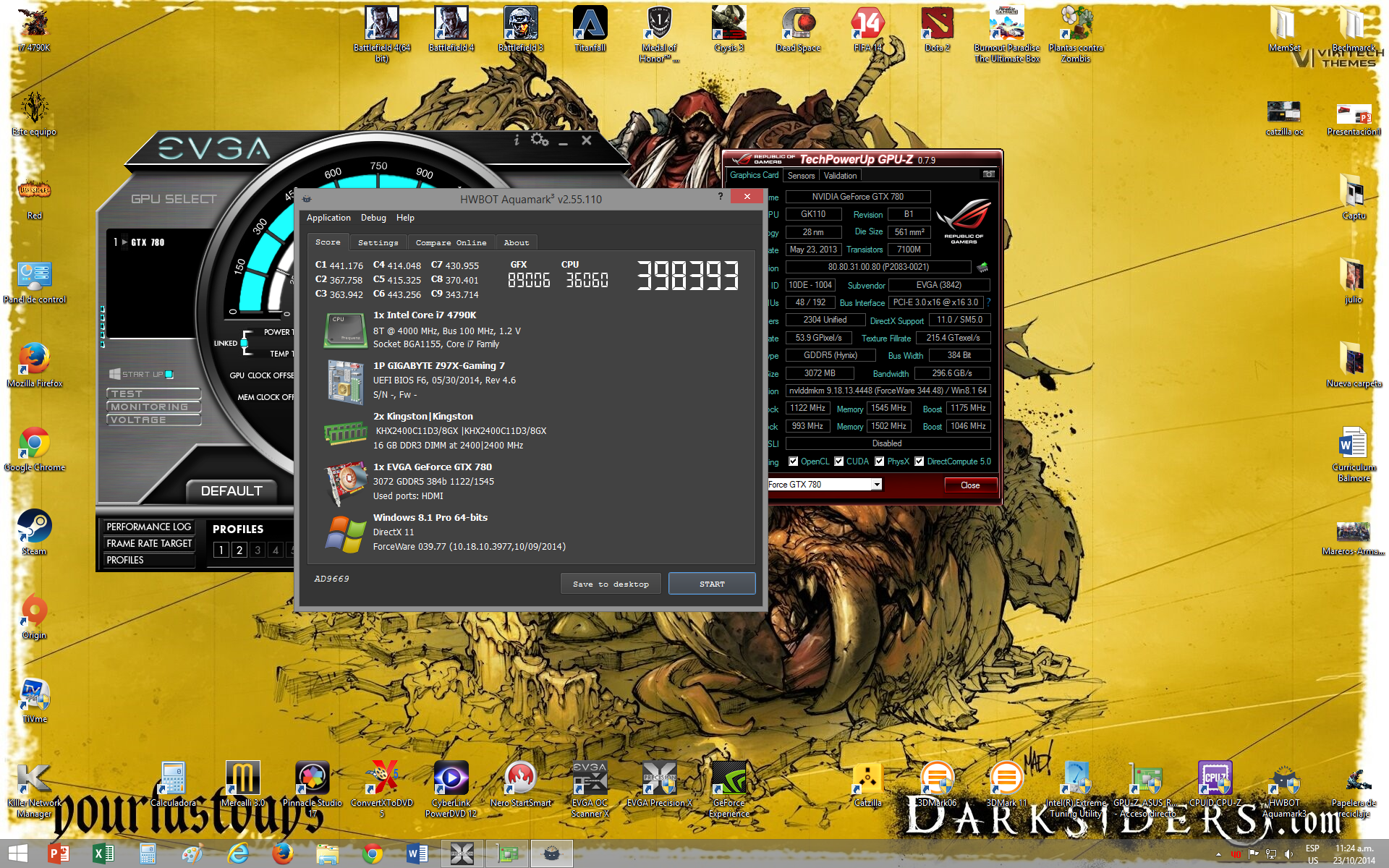Click Bus Interface question mark in GPU-Z
Image resolution: width=1389 pixels, height=868 pixels.
pyautogui.click(x=988, y=302)
